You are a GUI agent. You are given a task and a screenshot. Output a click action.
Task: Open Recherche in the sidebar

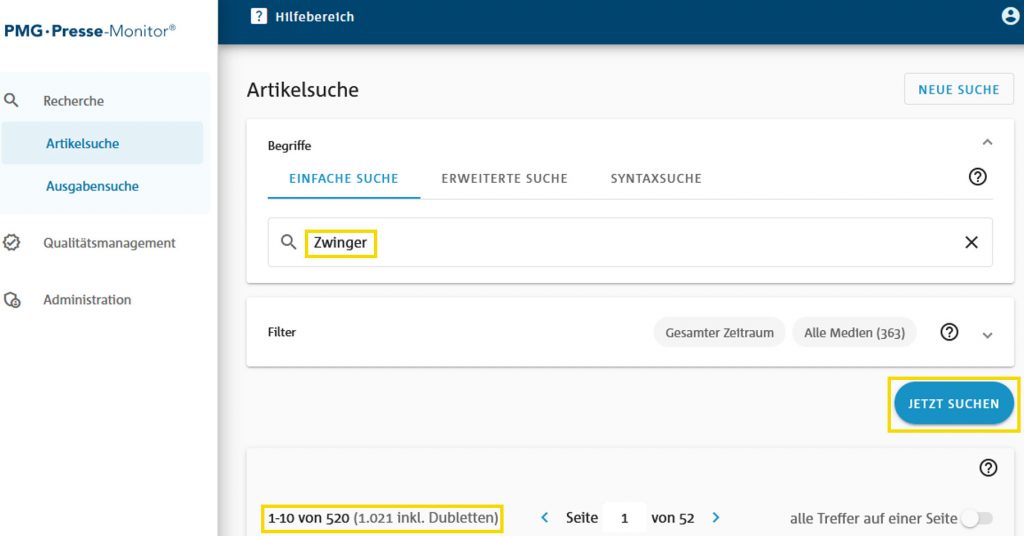click(73, 101)
